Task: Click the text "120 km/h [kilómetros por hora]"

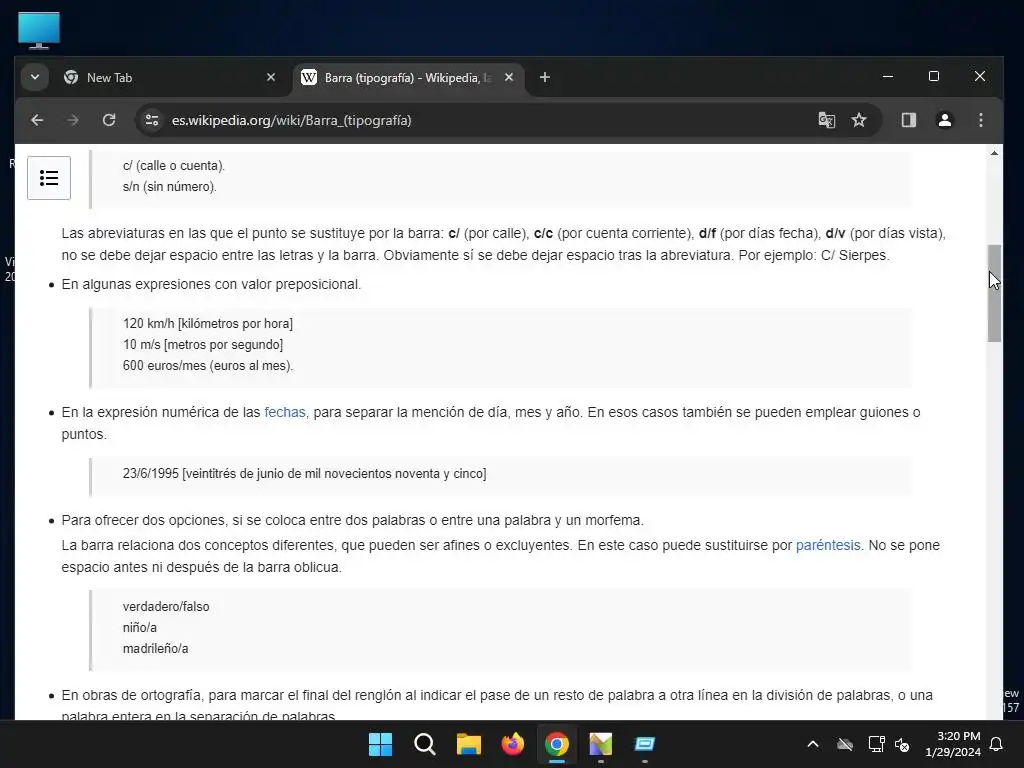Action: [208, 324]
